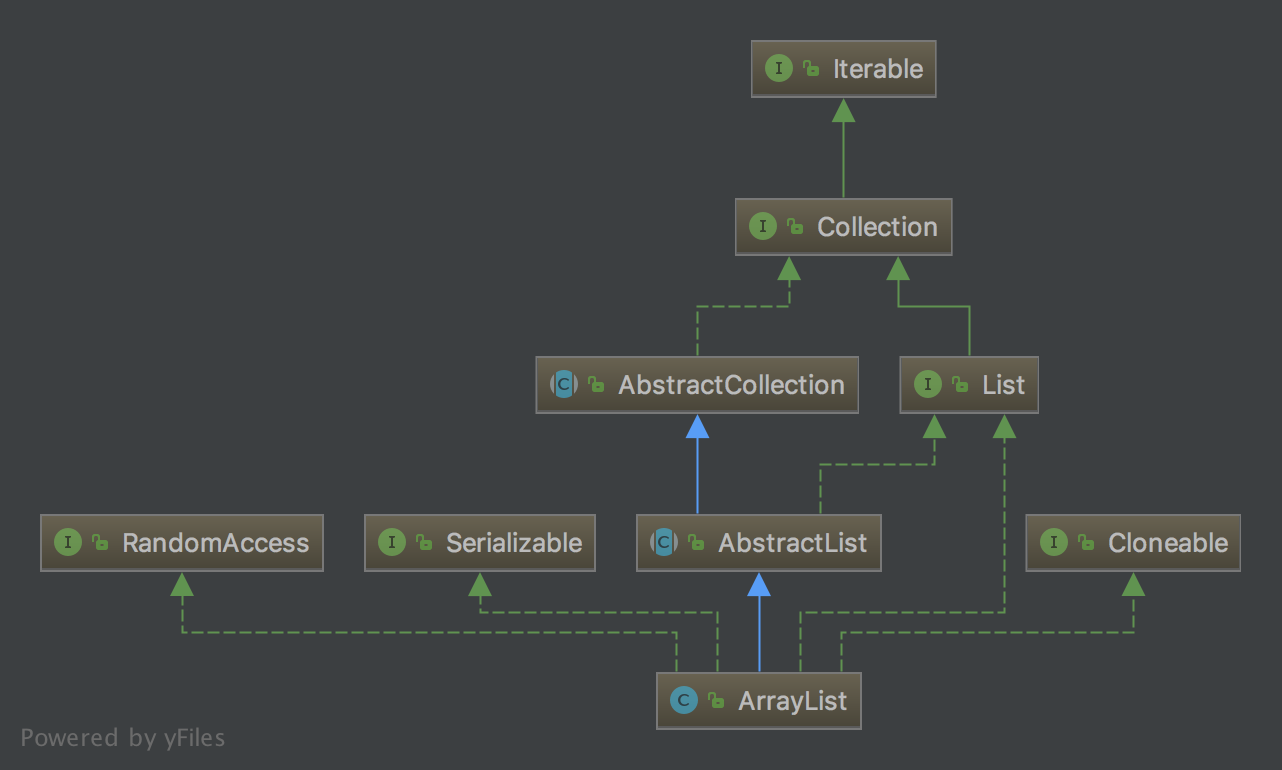
Task: Select the AbstractList node label text
Action: [x=792, y=543]
